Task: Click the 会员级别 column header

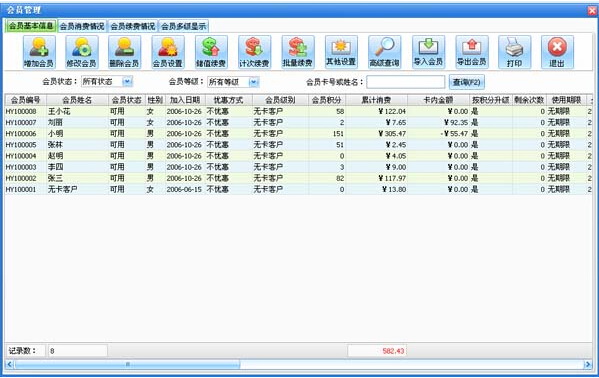Action: tap(280, 100)
